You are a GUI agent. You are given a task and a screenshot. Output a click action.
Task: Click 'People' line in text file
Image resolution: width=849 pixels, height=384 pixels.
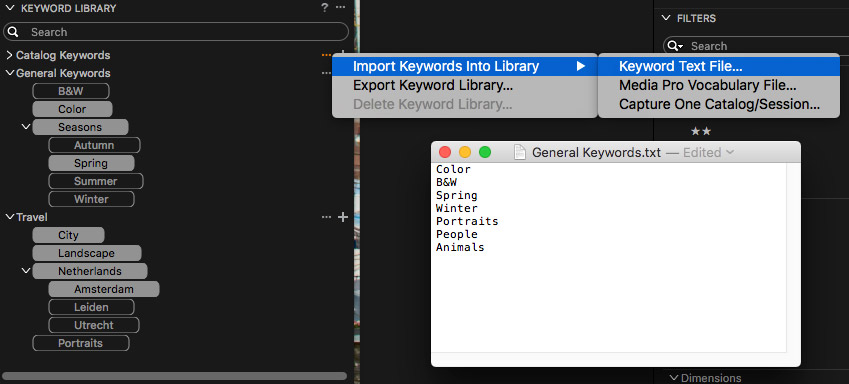point(456,234)
